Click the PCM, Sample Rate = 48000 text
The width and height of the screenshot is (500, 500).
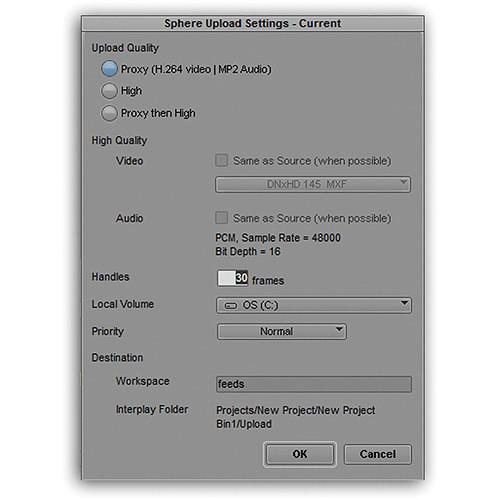pos(278,238)
